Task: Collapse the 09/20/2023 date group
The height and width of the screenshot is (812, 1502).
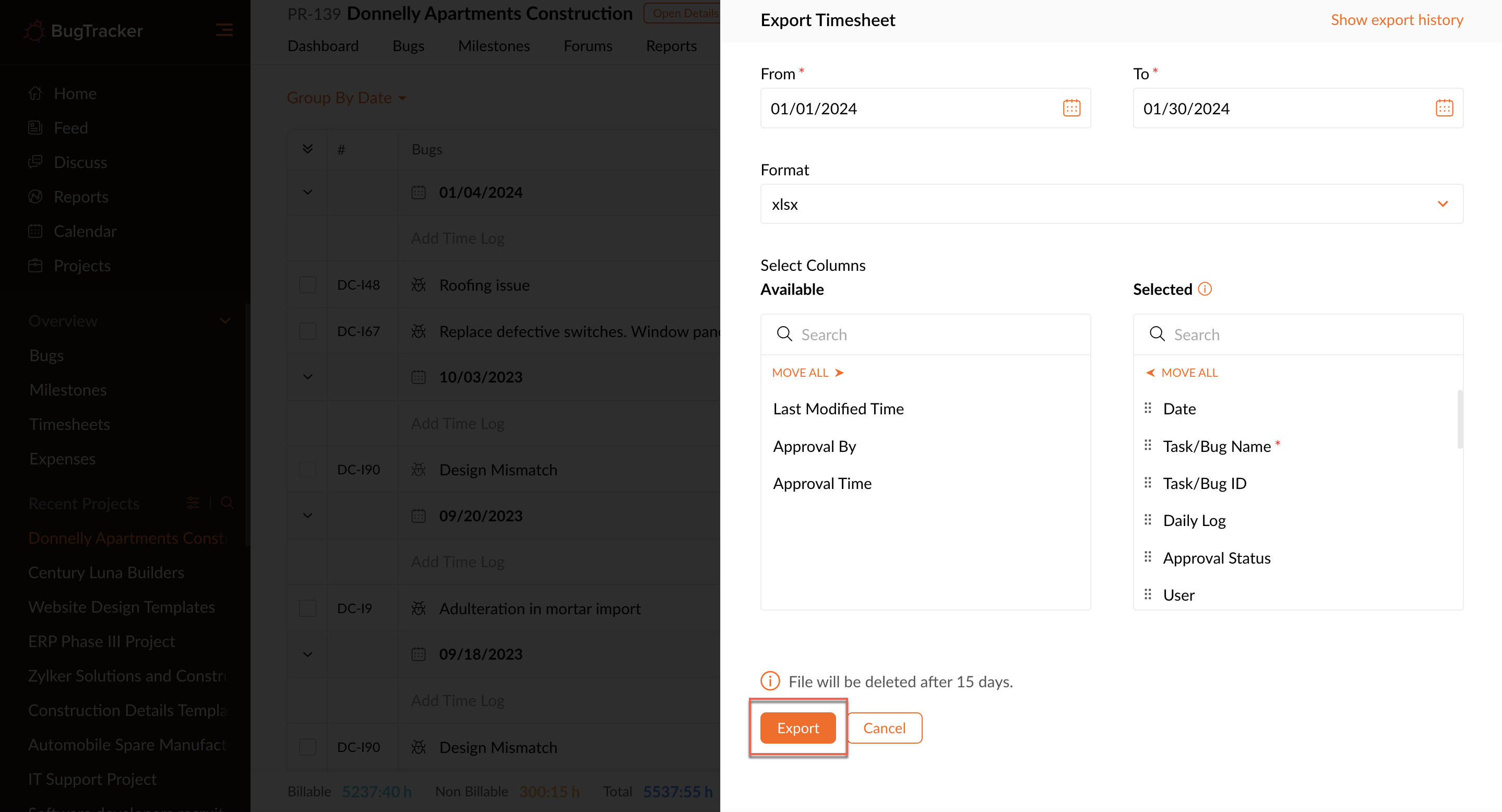Action: (308, 516)
